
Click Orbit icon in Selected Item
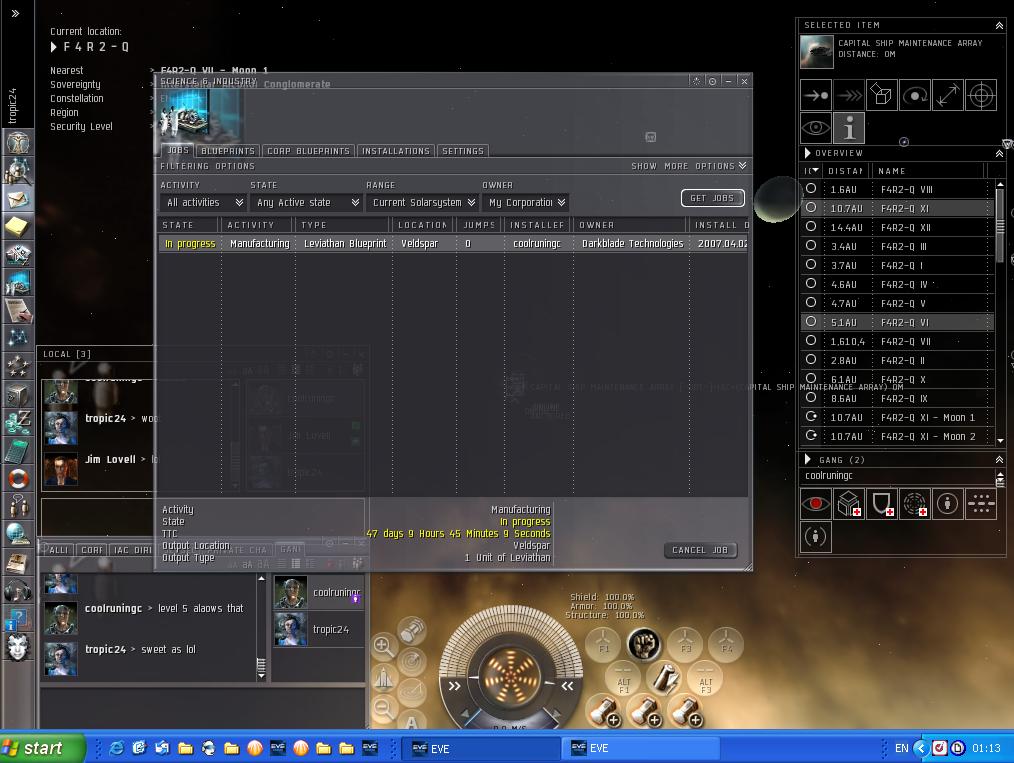(x=915, y=96)
